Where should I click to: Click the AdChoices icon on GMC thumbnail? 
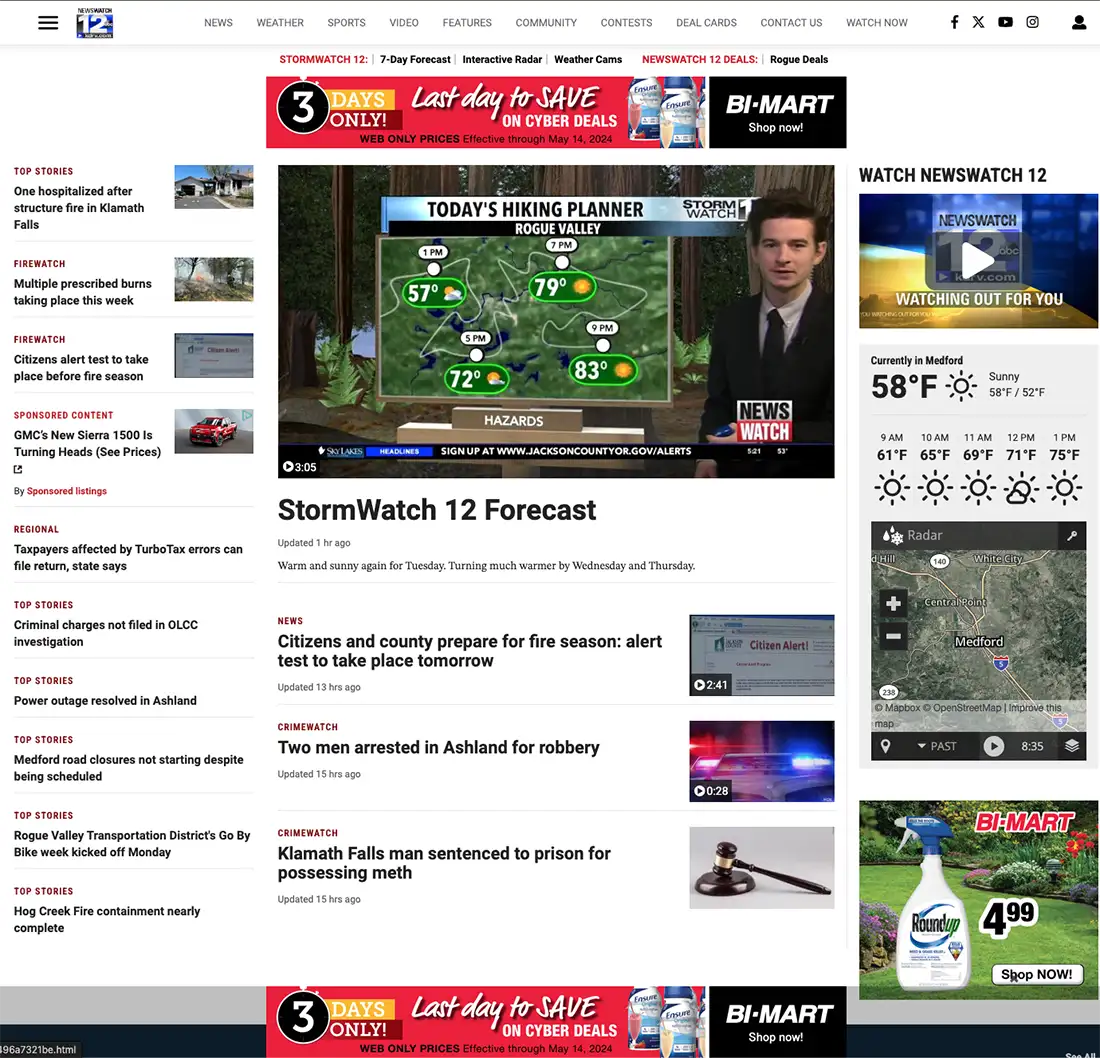(247, 415)
